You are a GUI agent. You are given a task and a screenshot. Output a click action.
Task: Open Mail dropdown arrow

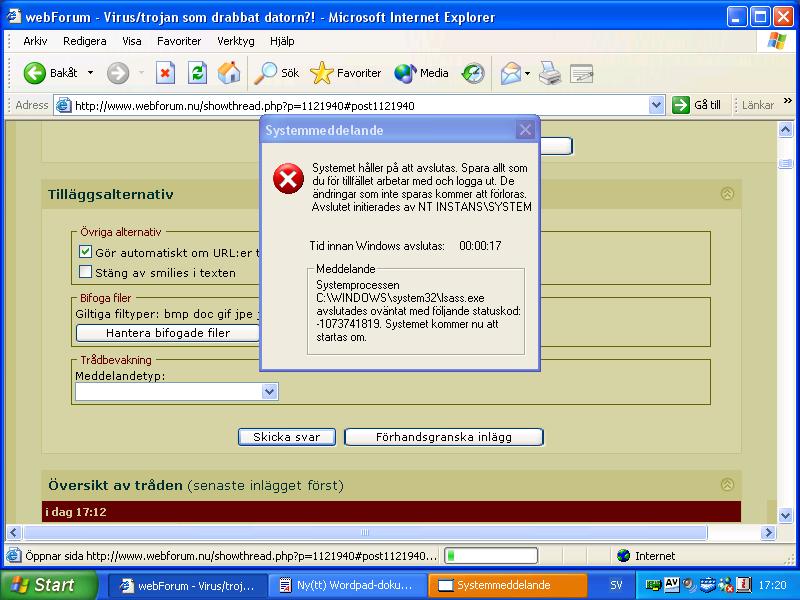[528, 73]
